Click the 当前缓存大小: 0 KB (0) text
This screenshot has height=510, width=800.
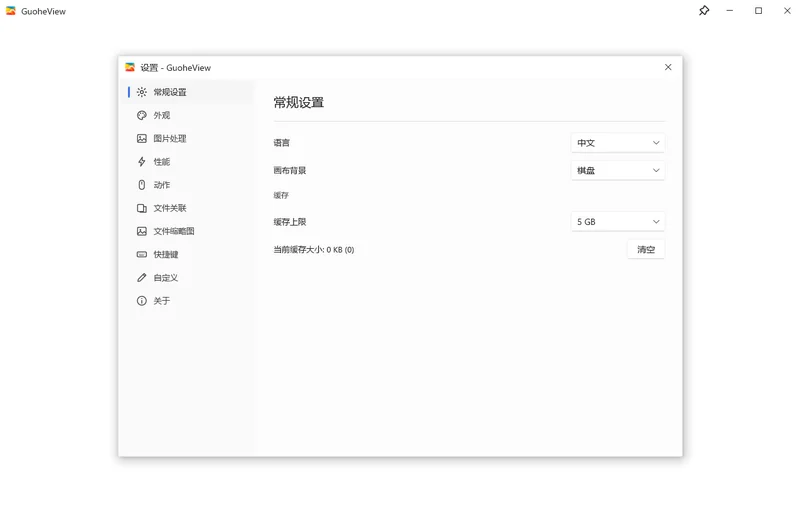pyautogui.click(x=314, y=250)
